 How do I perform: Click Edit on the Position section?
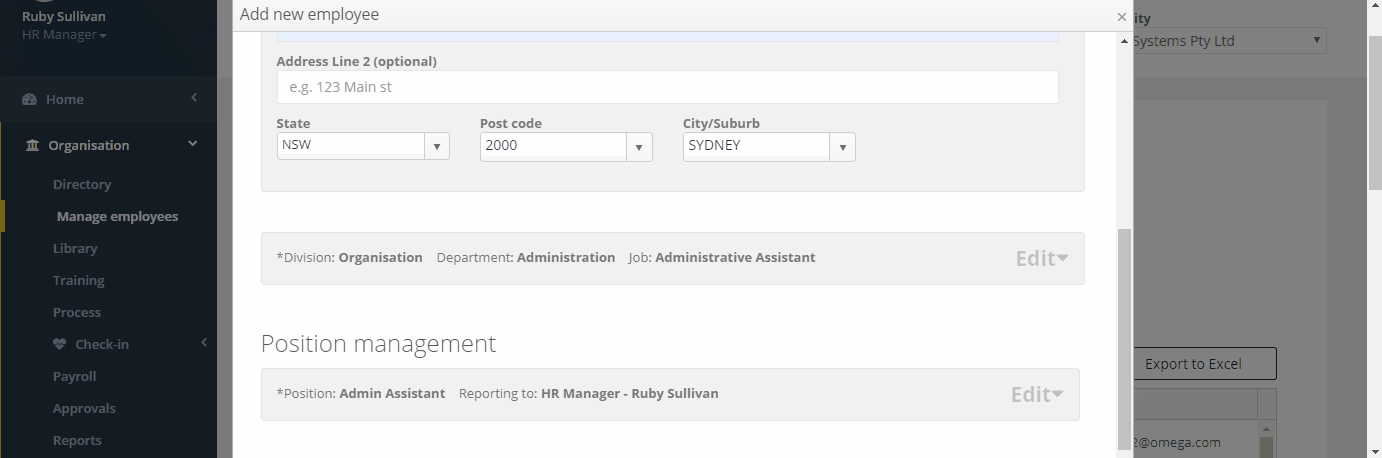[1037, 394]
